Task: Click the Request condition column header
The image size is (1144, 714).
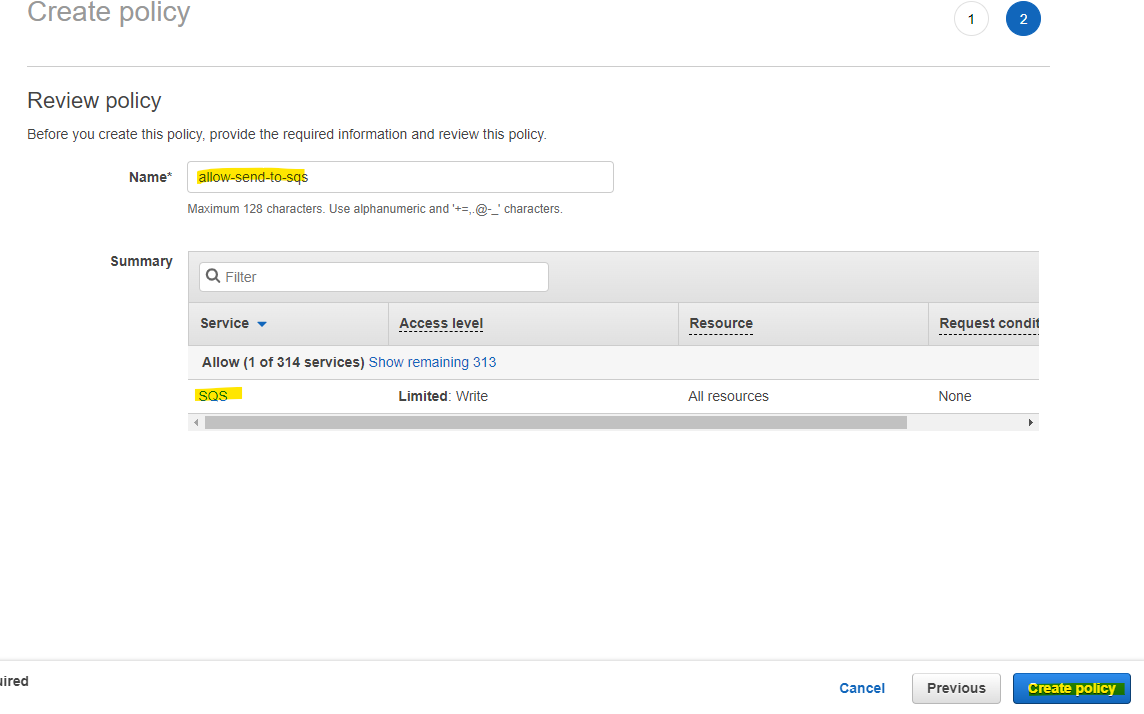Action: [989, 323]
